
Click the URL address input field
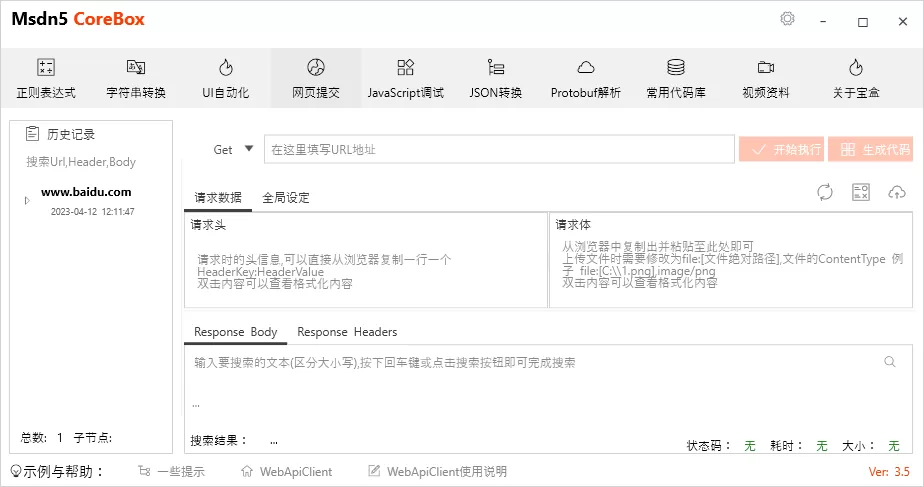tap(499, 149)
